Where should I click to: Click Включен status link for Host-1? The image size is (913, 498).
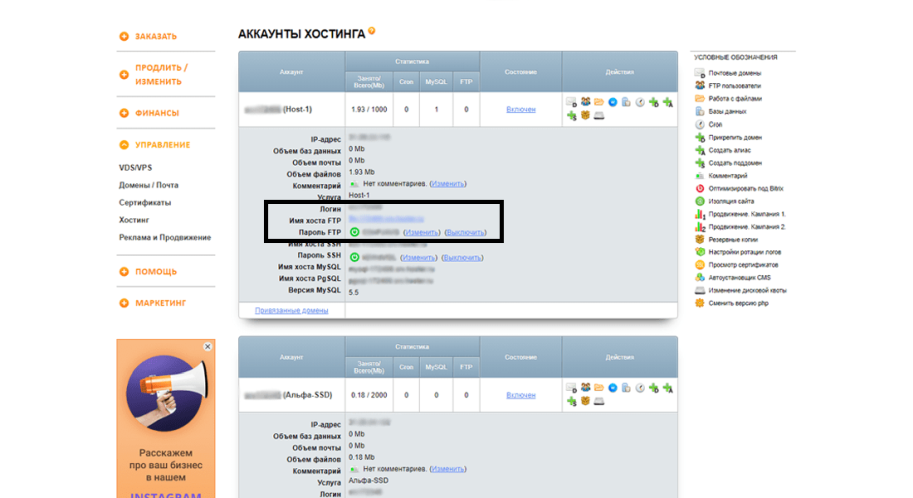tap(521, 110)
